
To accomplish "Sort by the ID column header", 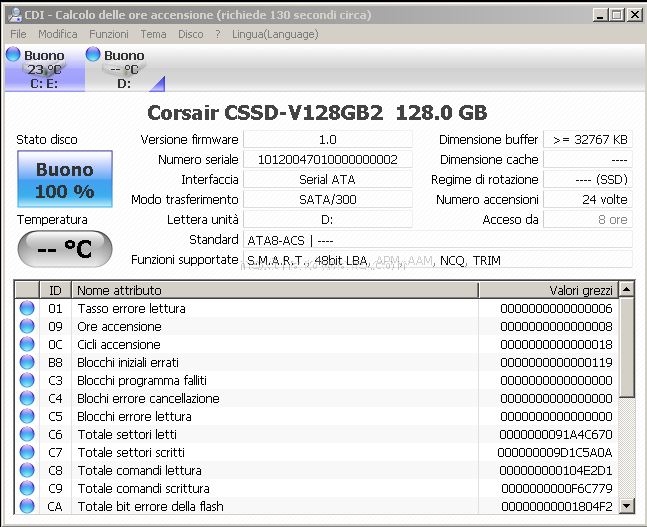I will [x=55, y=290].
